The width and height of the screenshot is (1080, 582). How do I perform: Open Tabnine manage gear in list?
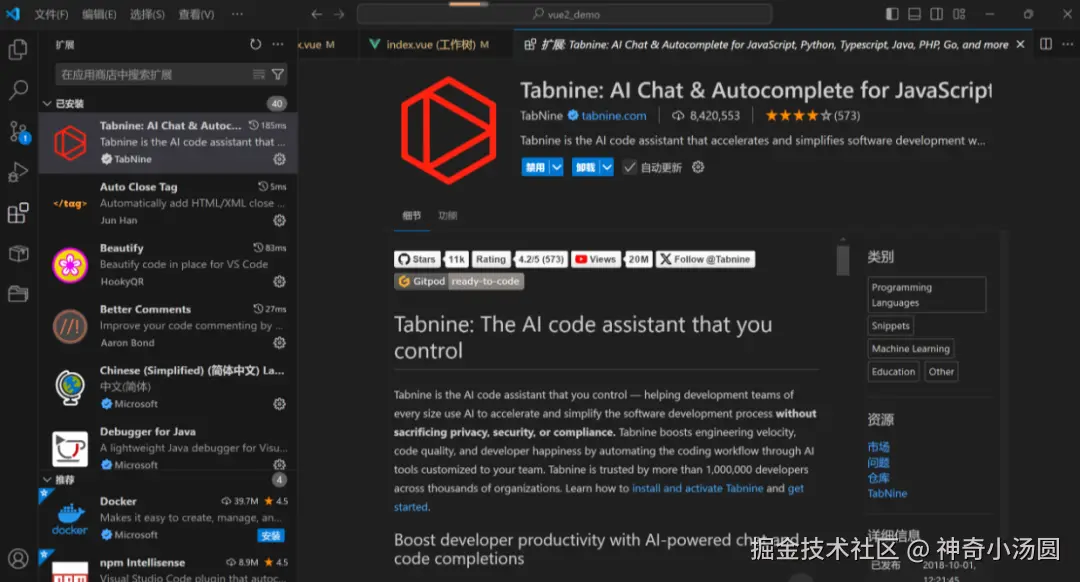coord(279,159)
